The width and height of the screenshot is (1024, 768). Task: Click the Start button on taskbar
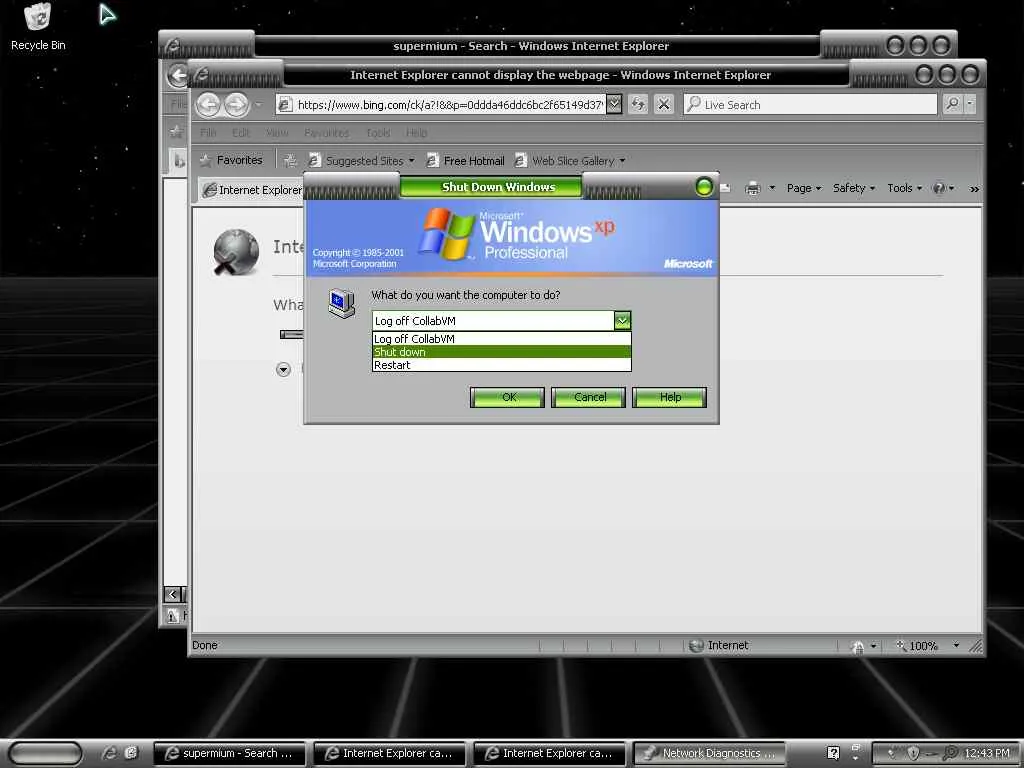coord(46,753)
